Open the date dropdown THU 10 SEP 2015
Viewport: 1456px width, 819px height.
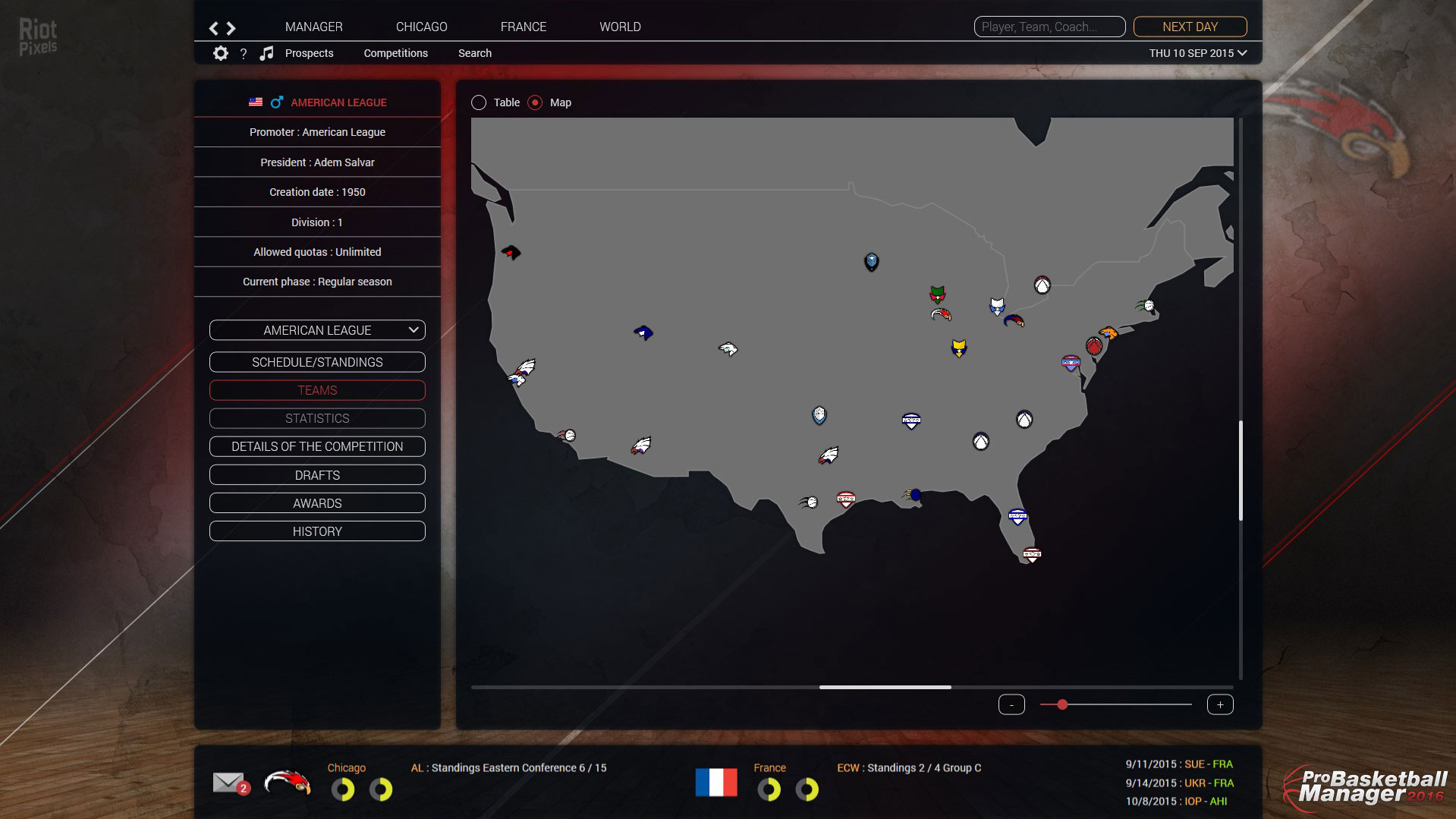(1197, 53)
